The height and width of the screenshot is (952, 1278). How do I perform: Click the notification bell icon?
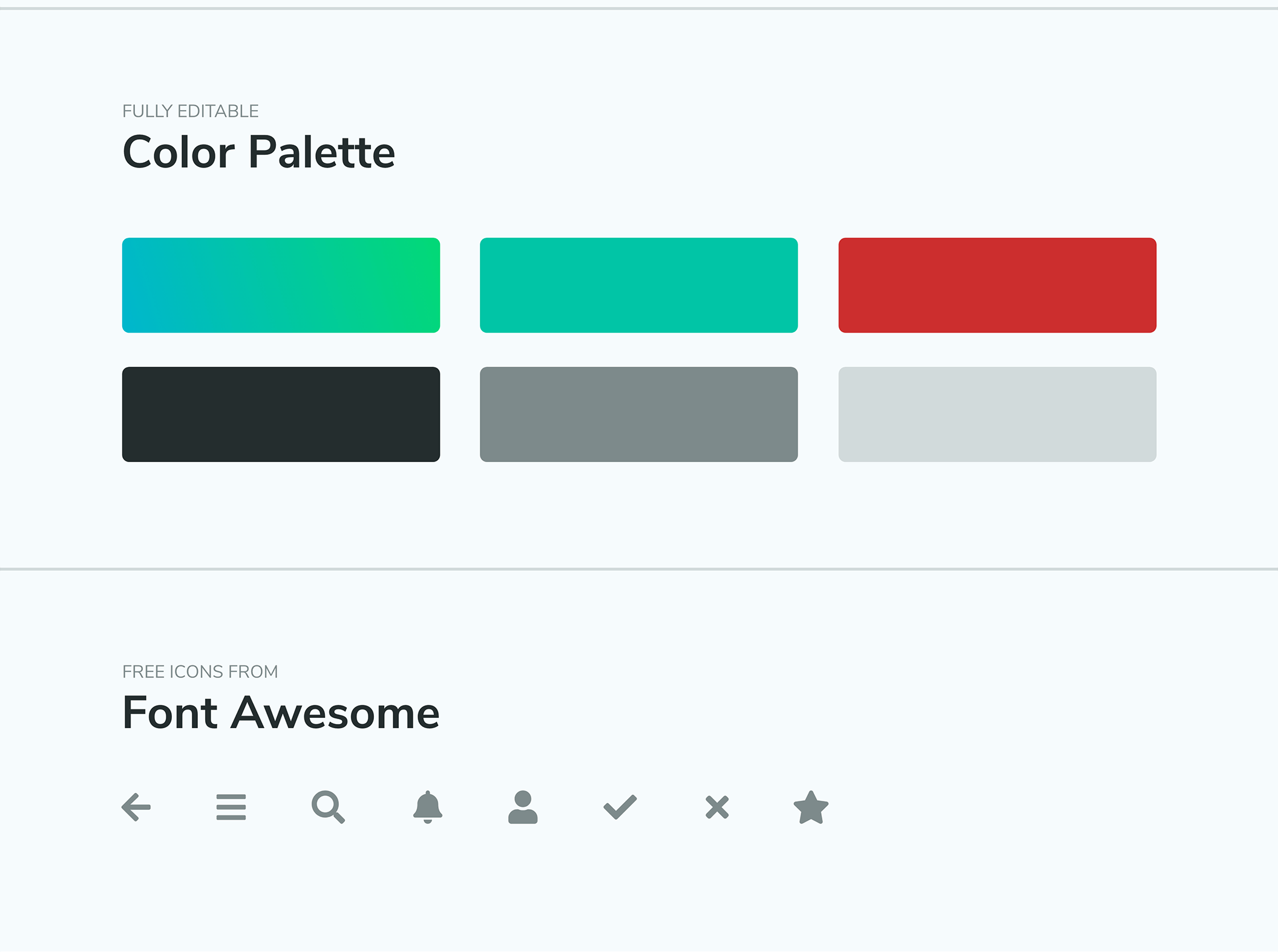[428, 807]
